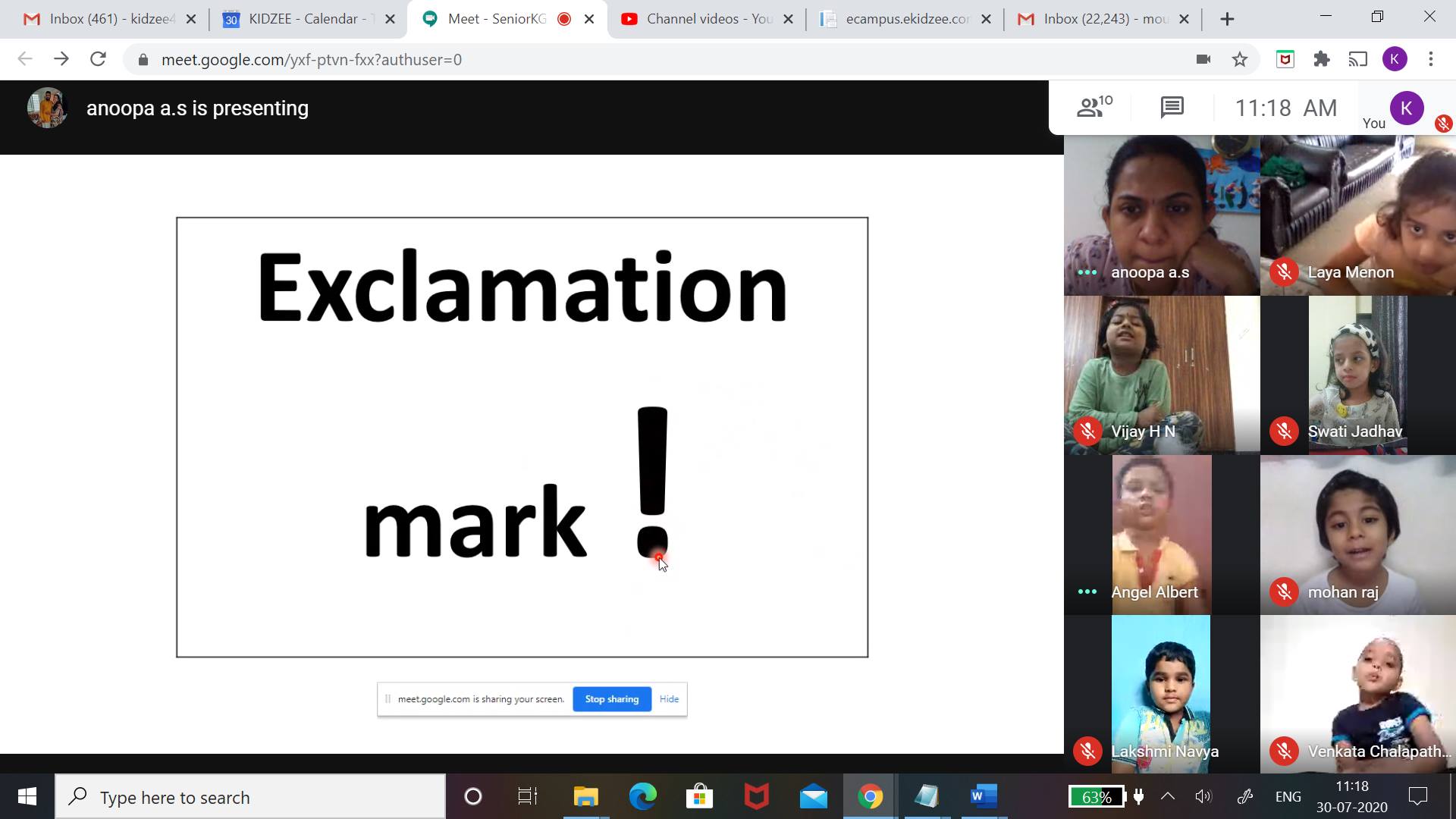Open the participants list icon
Image resolution: width=1456 pixels, height=819 pixels.
[x=1094, y=107]
